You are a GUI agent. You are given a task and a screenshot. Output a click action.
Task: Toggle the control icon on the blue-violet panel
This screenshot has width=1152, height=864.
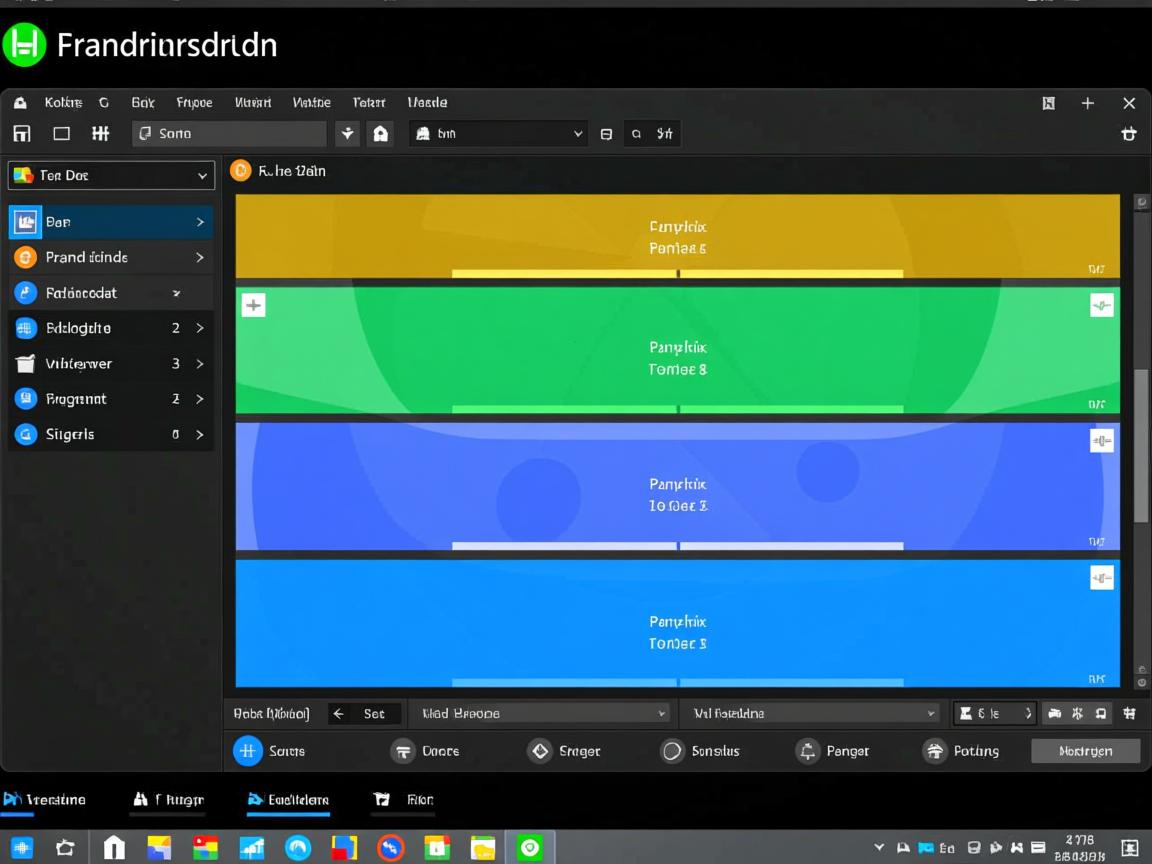coord(1101,441)
